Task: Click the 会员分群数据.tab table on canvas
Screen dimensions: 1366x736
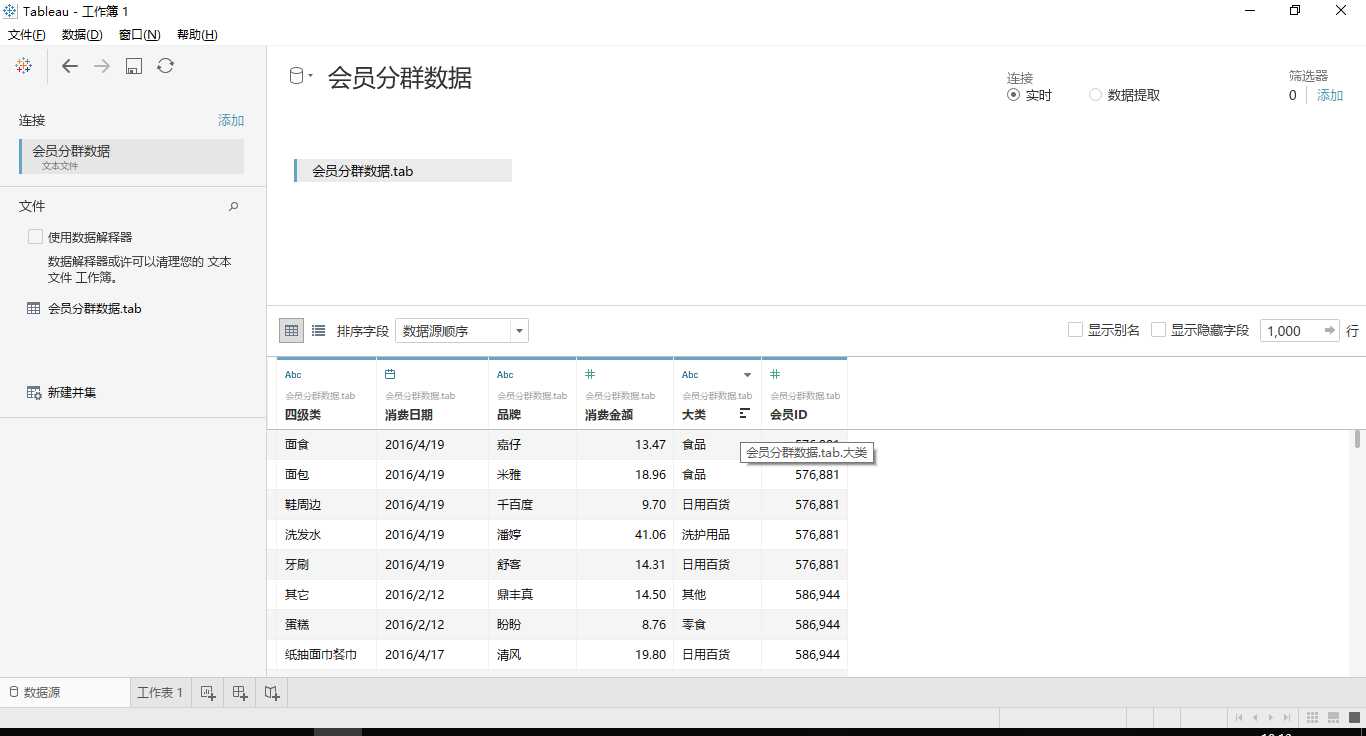Action: point(403,171)
